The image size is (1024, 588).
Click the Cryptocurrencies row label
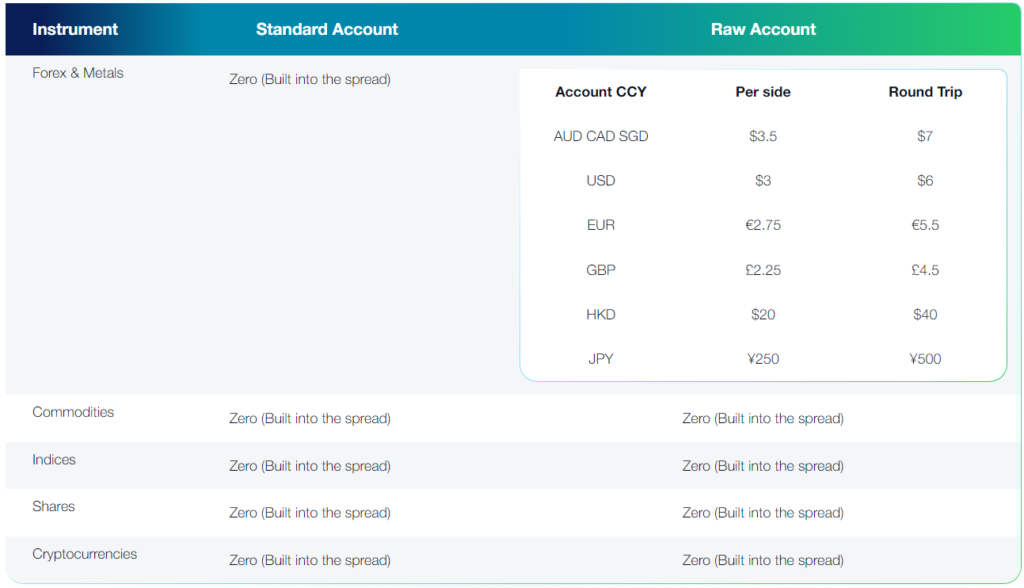click(x=85, y=554)
